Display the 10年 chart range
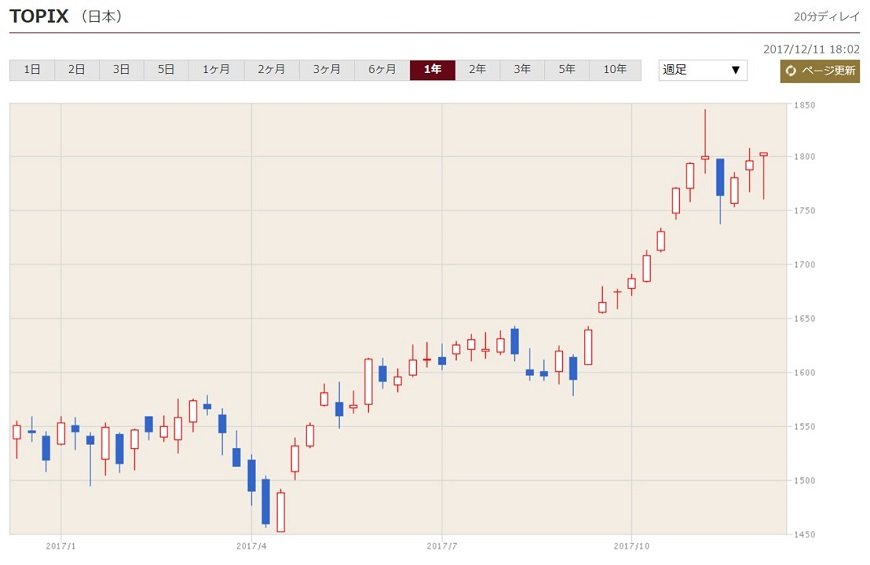Screen dimensions: 870x565 click(x=615, y=70)
